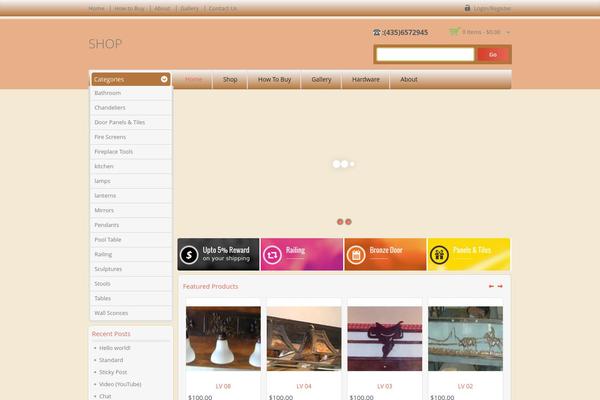Open the Stools category

click(x=131, y=284)
